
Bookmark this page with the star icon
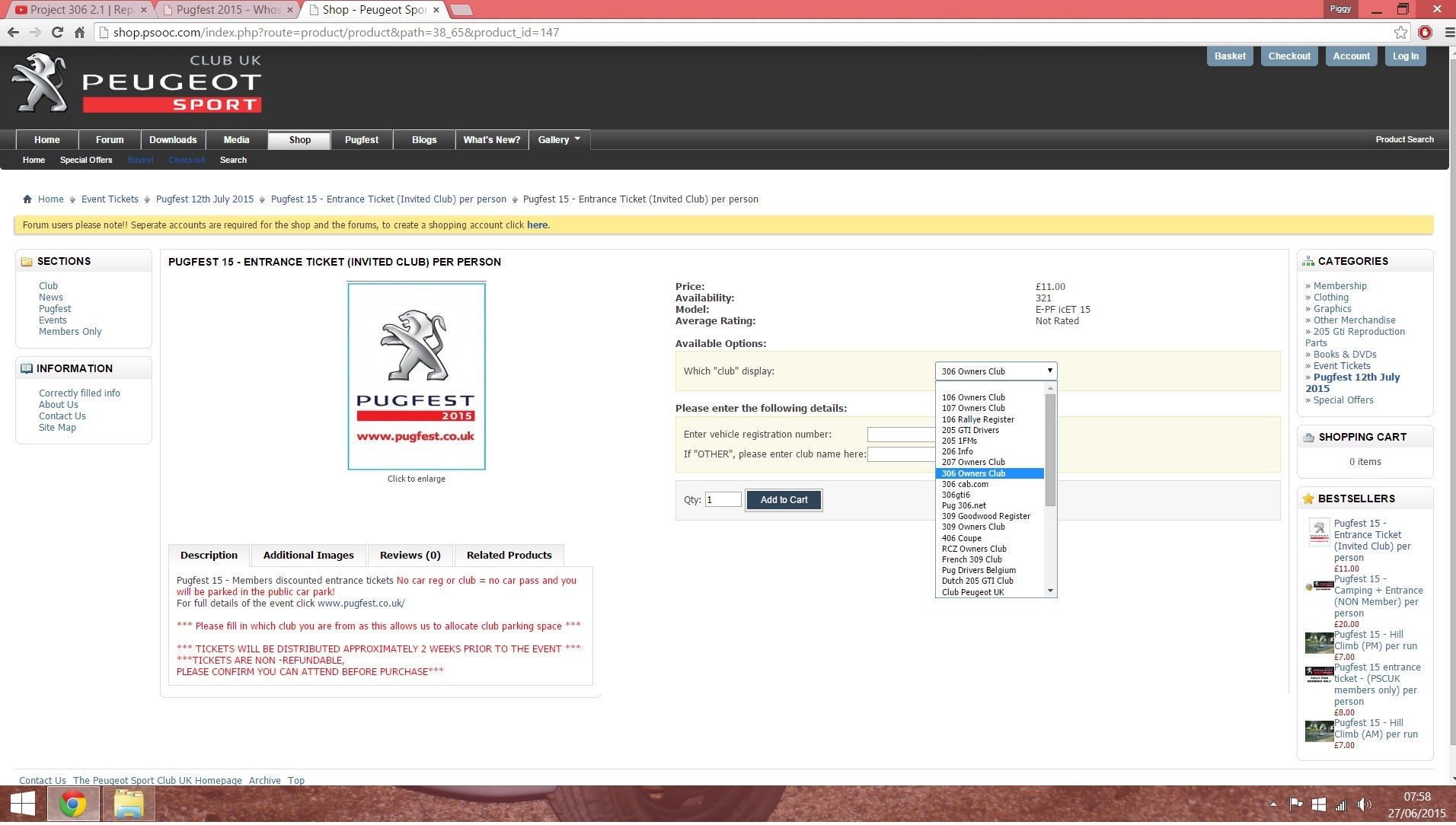[x=1400, y=32]
